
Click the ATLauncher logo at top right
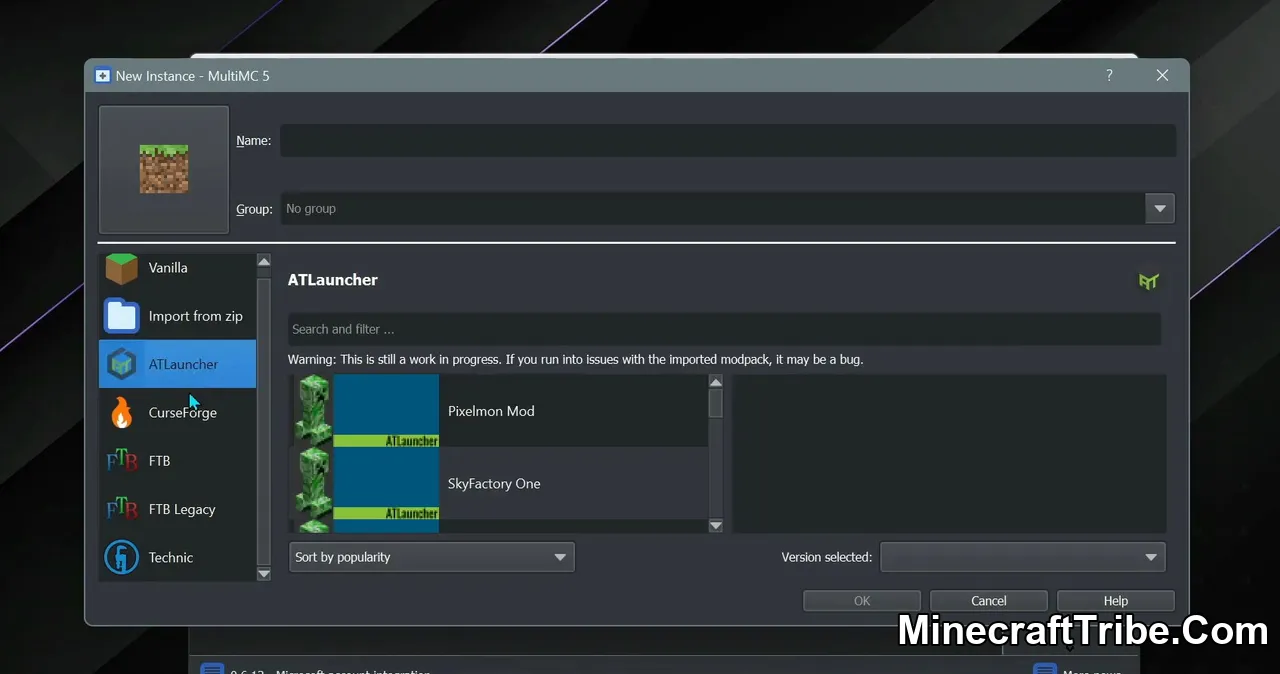click(1148, 281)
